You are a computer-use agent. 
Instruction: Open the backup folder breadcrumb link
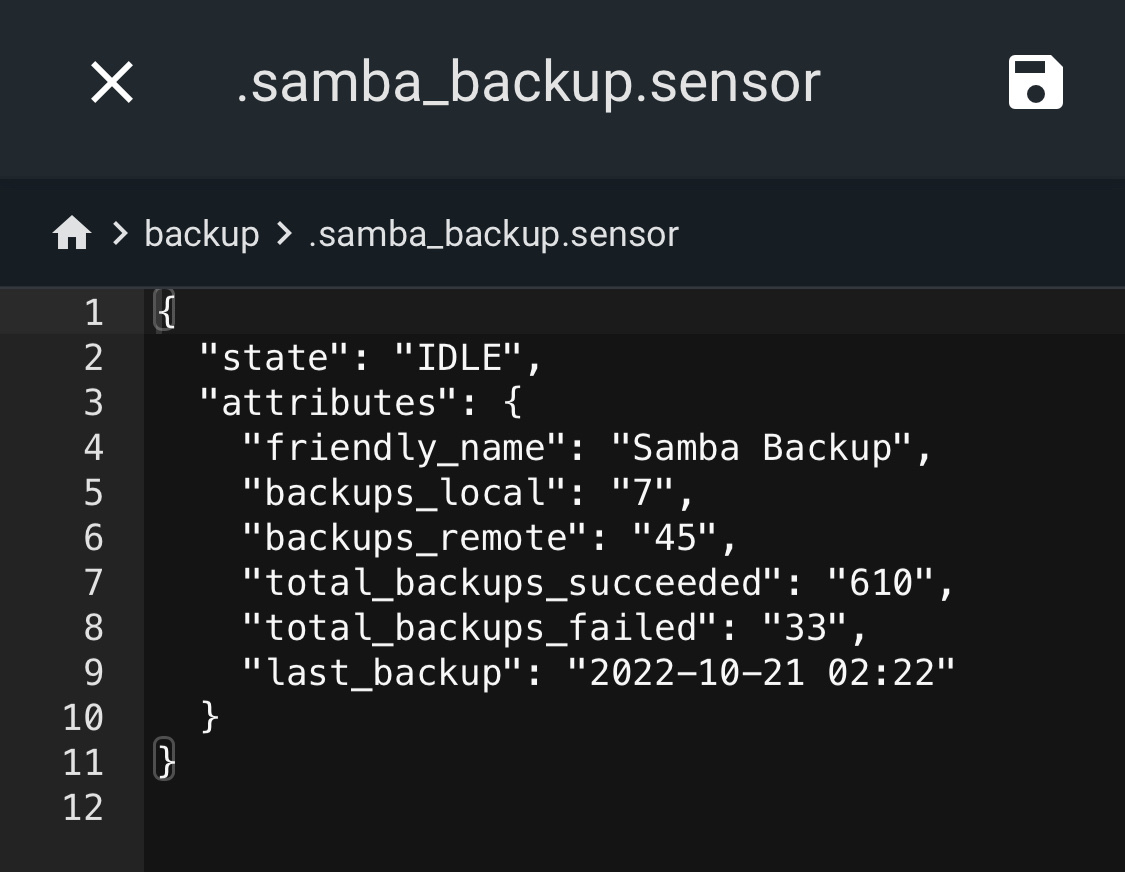[x=201, y=234]
